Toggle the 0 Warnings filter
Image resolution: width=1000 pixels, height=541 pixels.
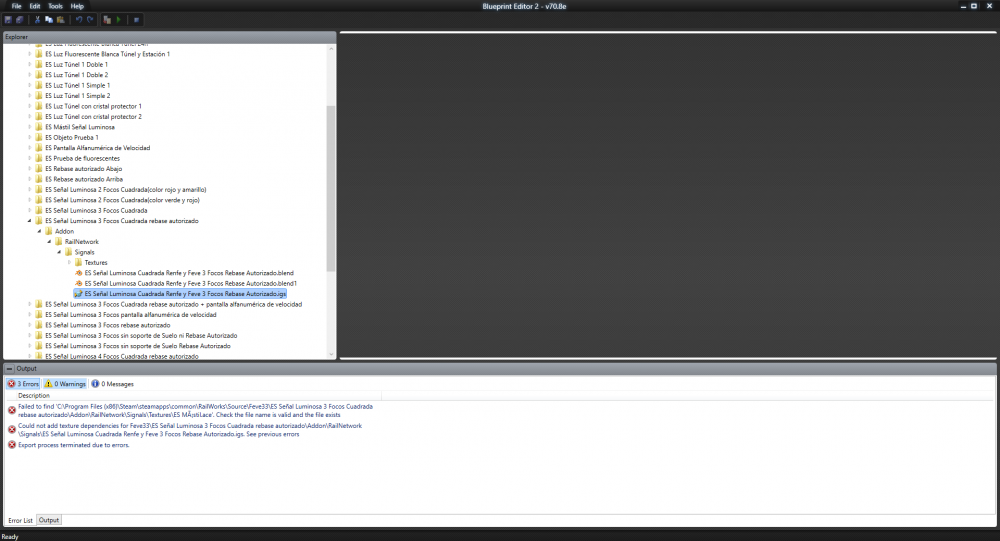point(65,384)
